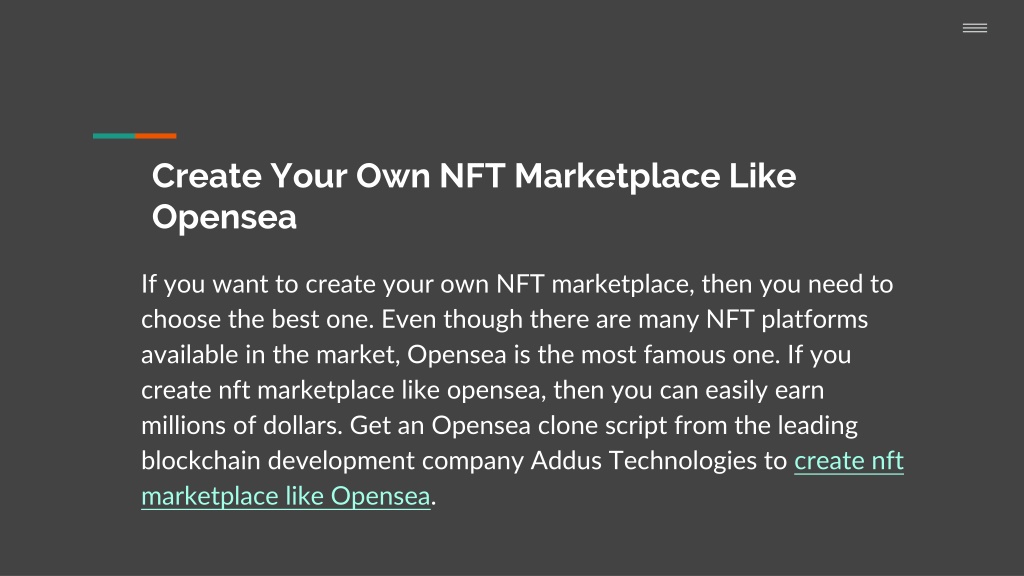
Task: Open the 'marketplace like Opensea' link
Action: pyautogui.click(x=285, y=496)
